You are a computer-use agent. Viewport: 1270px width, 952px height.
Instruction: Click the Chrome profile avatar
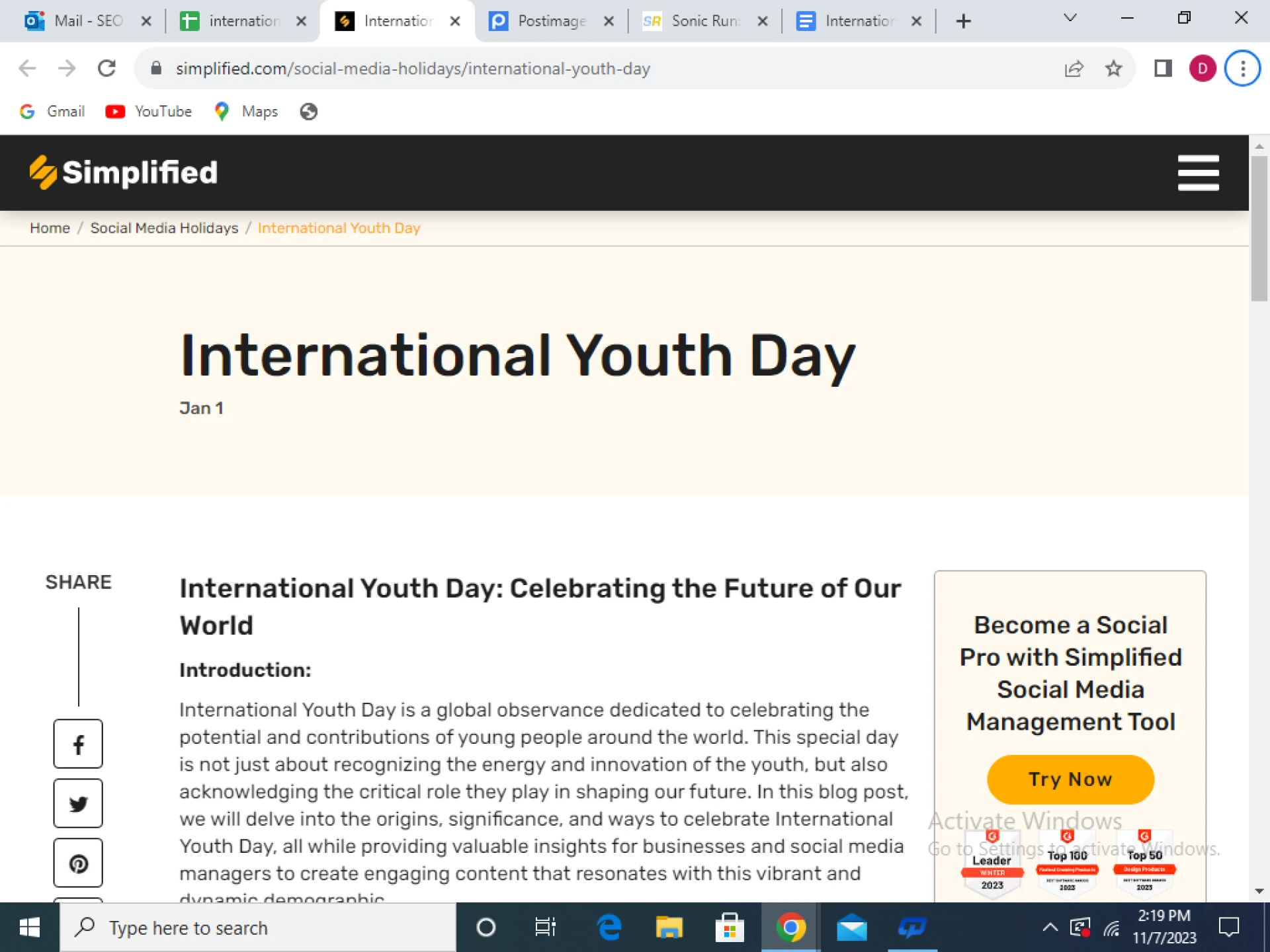coord(1203,68)
